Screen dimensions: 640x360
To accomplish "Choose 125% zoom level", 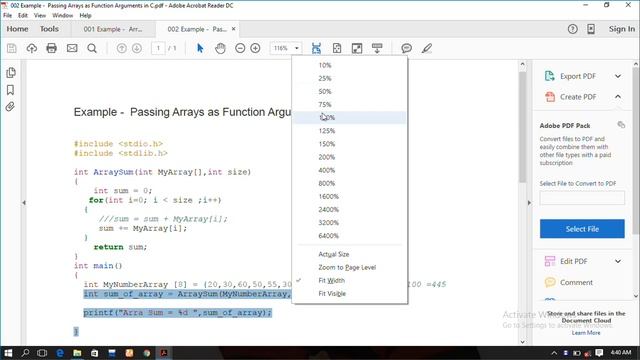I will 350,131.
